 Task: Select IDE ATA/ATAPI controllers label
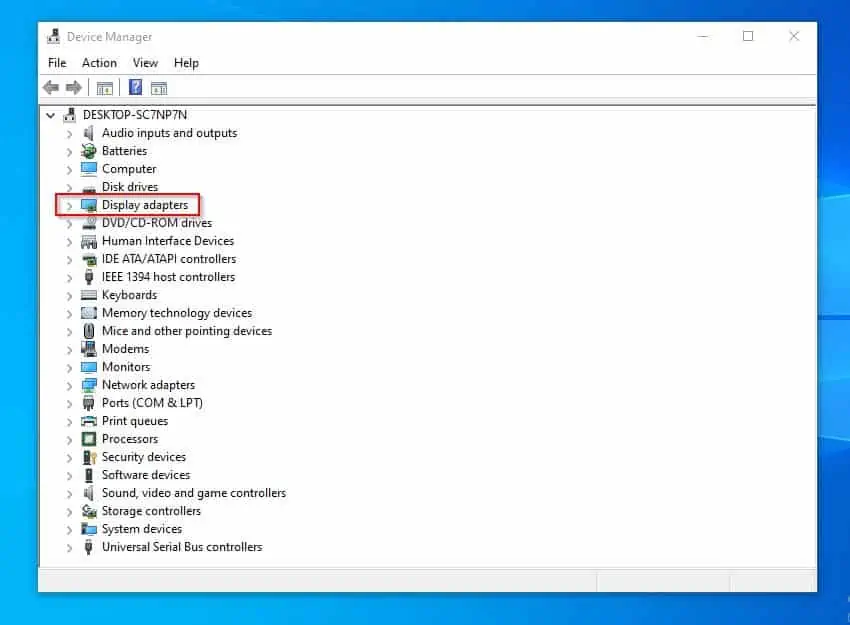tap(169, 259)
